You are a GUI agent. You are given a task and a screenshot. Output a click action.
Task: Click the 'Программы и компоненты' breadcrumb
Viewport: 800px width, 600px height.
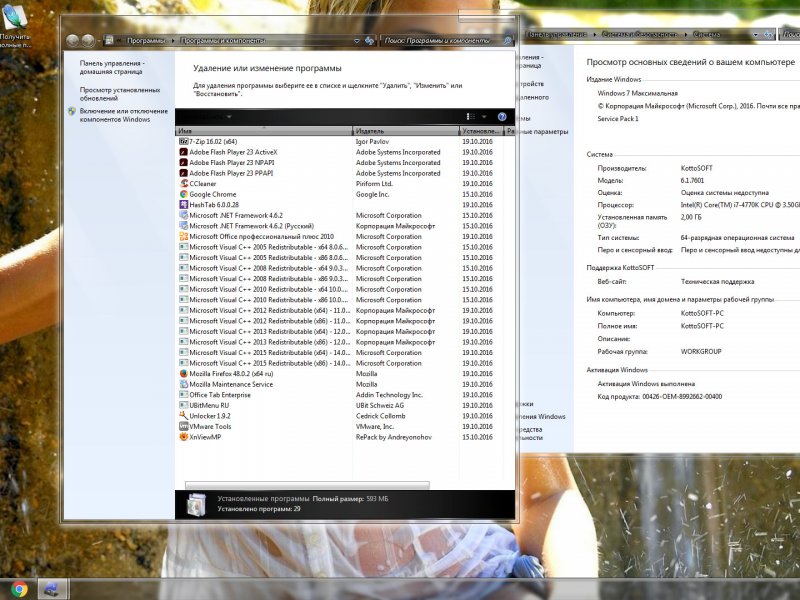(x=223, y=40)
